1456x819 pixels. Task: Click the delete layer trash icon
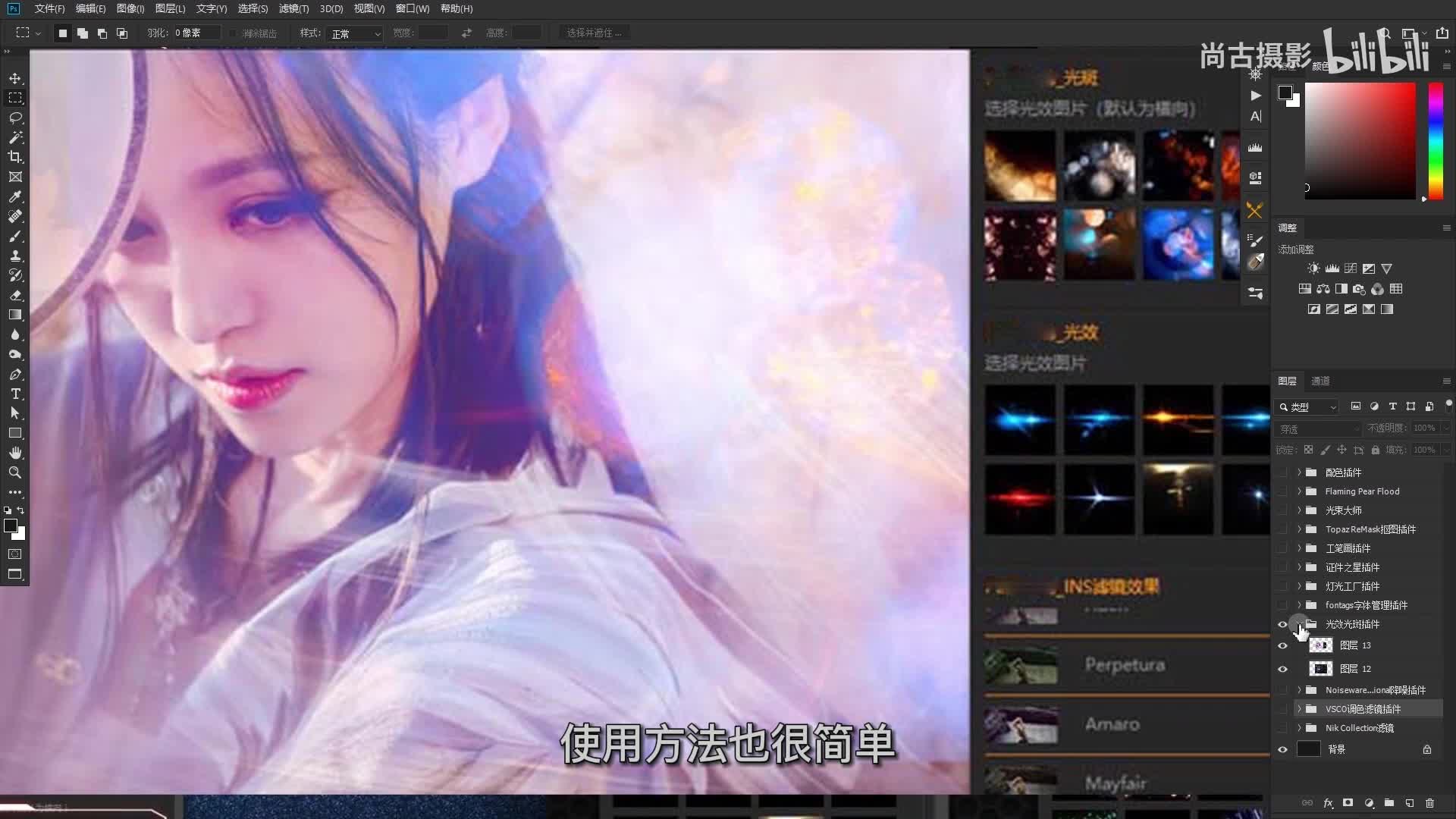[x=1429, y=803]
